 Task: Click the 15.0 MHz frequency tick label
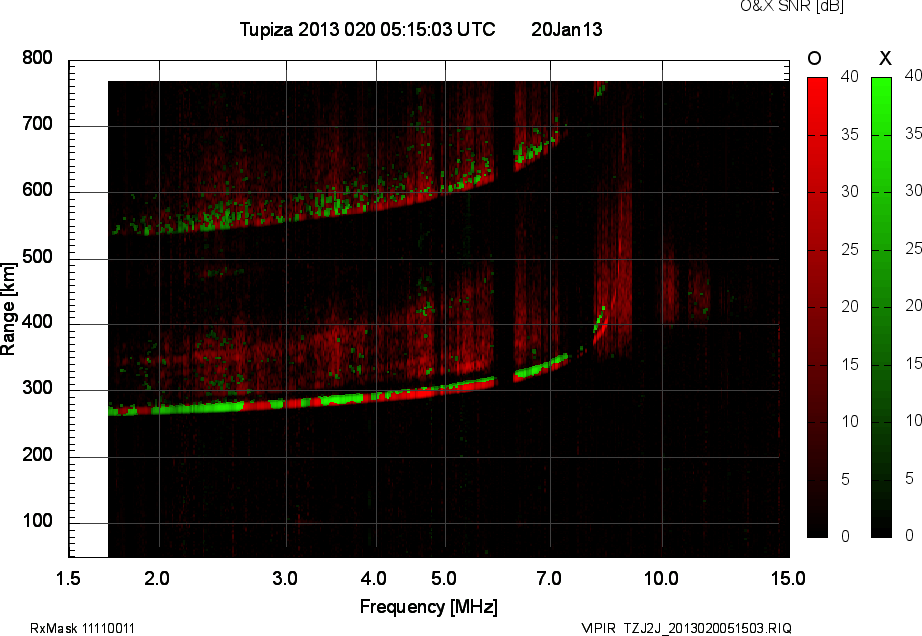788,578
